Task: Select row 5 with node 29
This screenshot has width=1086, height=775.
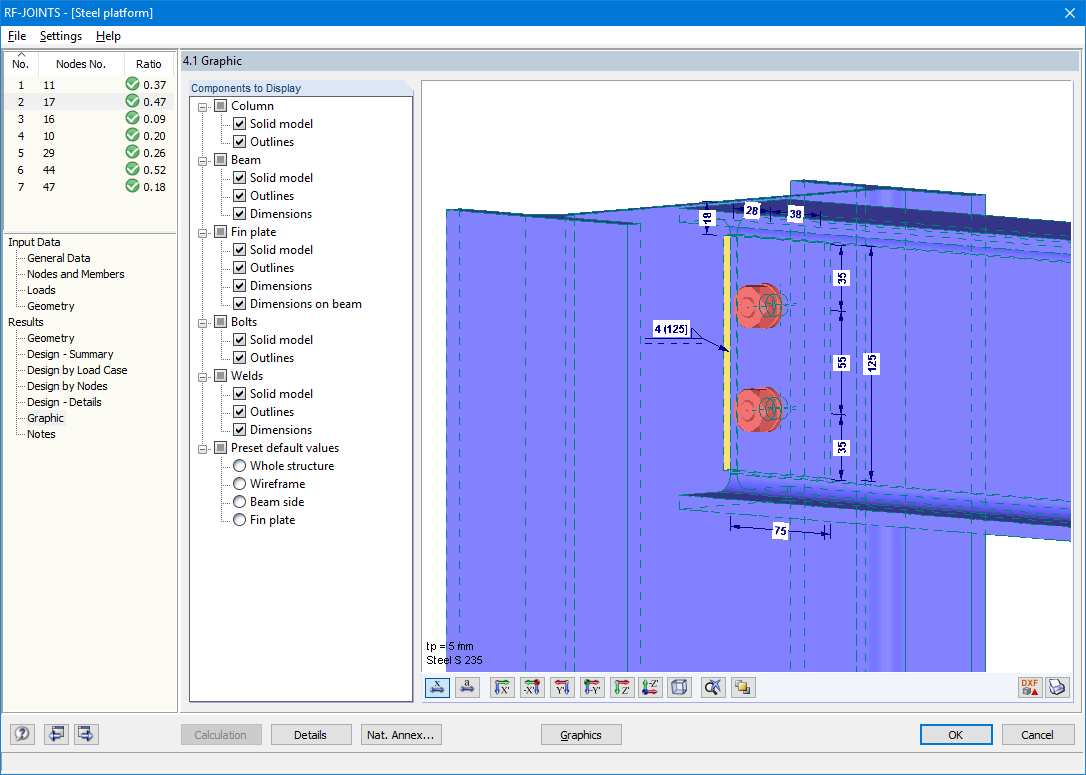Action: click(89, 153)
